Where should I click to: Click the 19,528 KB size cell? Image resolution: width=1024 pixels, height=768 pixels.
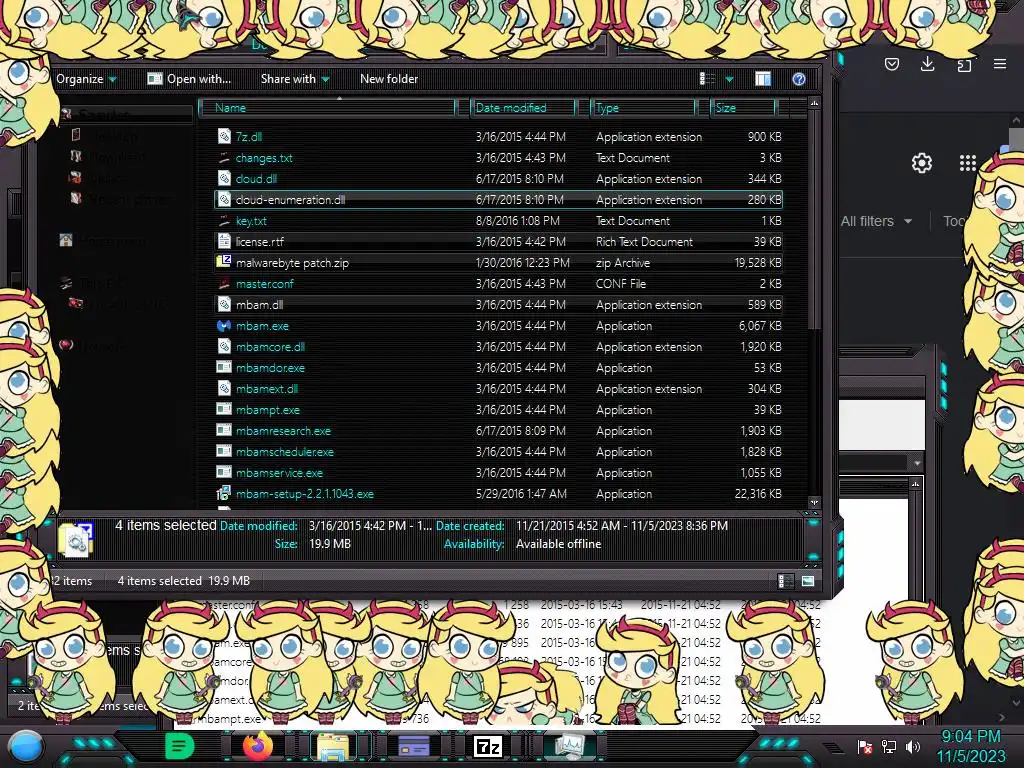click(758, 263)
